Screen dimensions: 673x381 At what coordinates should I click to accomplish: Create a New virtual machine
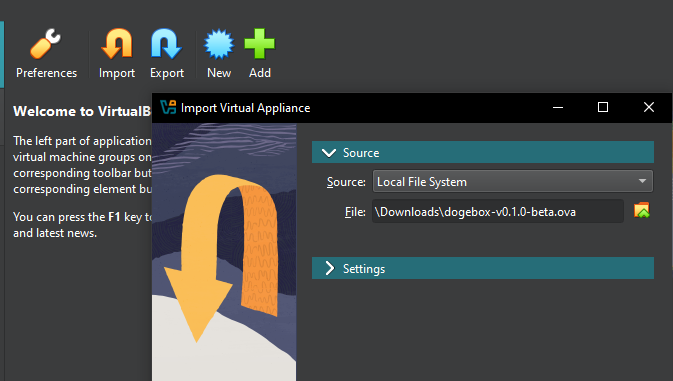point(219,54)
